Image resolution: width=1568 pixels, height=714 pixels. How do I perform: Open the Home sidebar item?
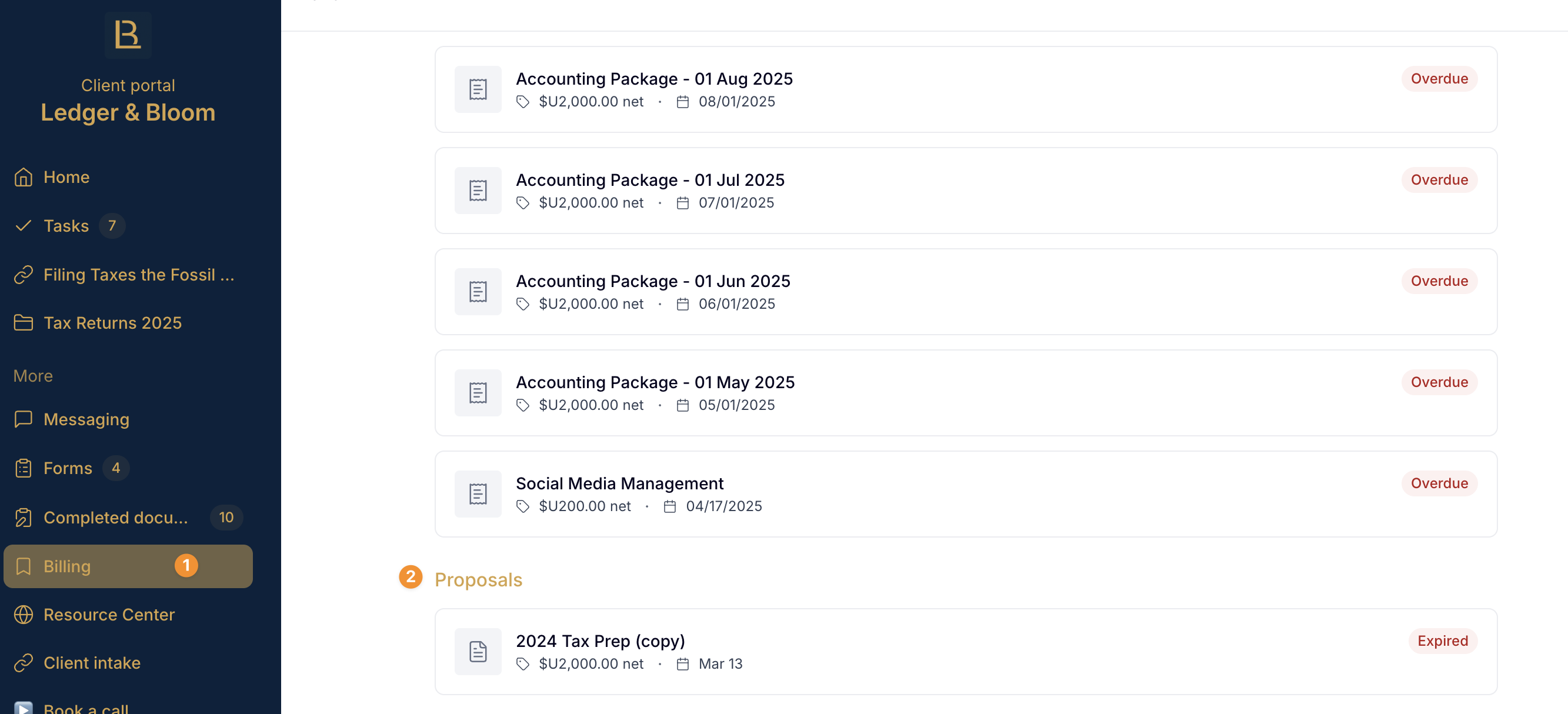click(x=128, y=177)
